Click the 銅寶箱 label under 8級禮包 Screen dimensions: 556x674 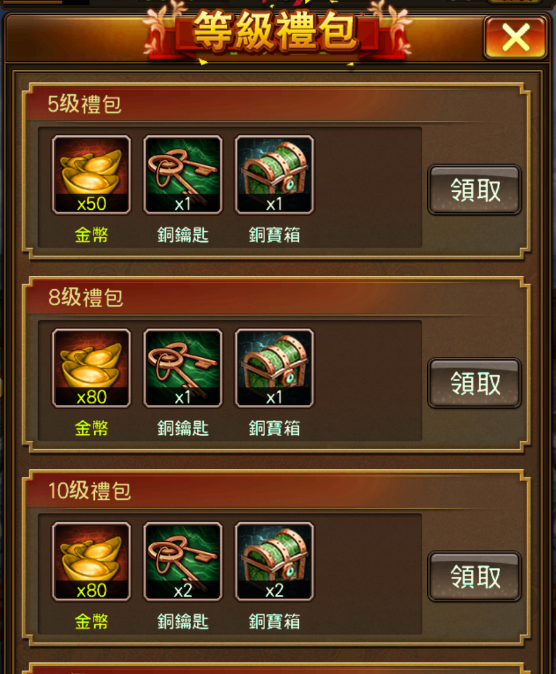click(x=274, y=428)
